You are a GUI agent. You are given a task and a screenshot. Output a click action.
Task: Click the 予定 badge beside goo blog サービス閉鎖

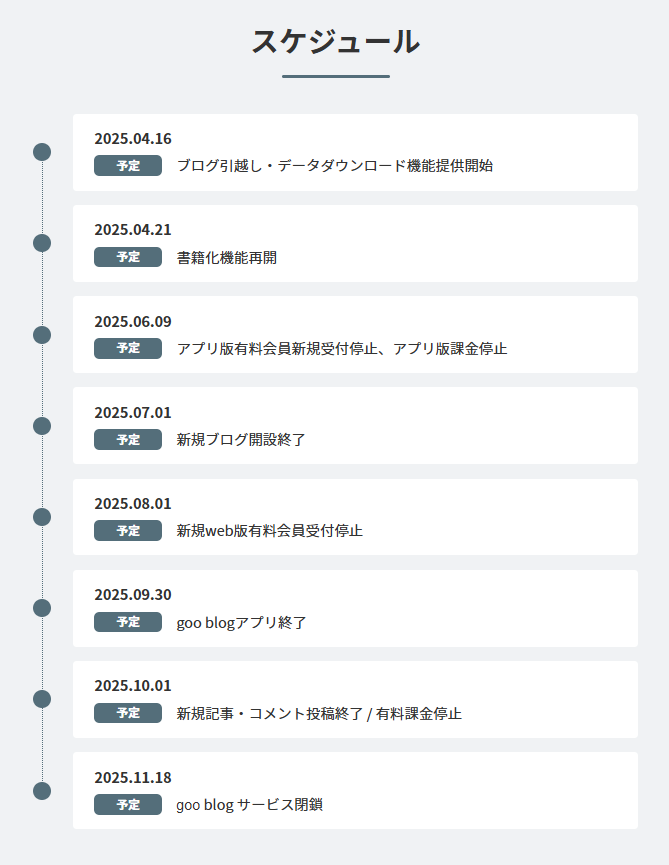(x=128, y=805)
